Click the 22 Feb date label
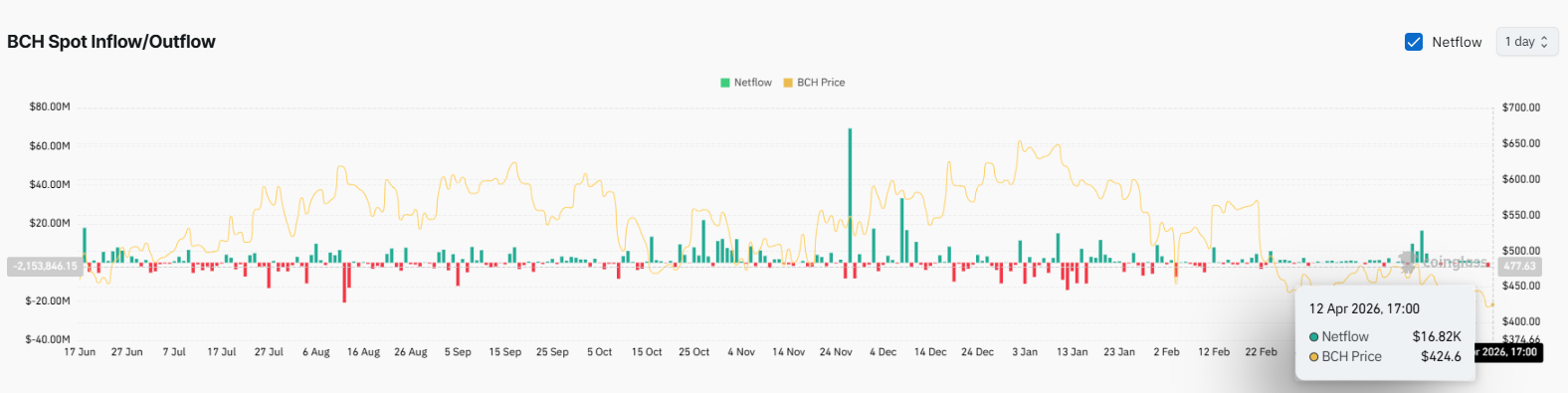The height and width of the screenshot is (393, 1568). tap(1262, 352)
